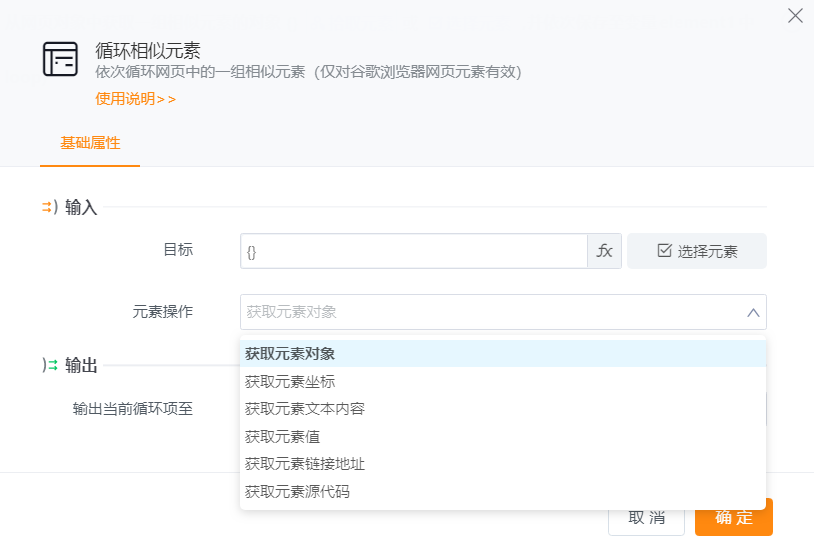
Task: Select 获取元素源代码 in the list
Action: tap(297, 492)
